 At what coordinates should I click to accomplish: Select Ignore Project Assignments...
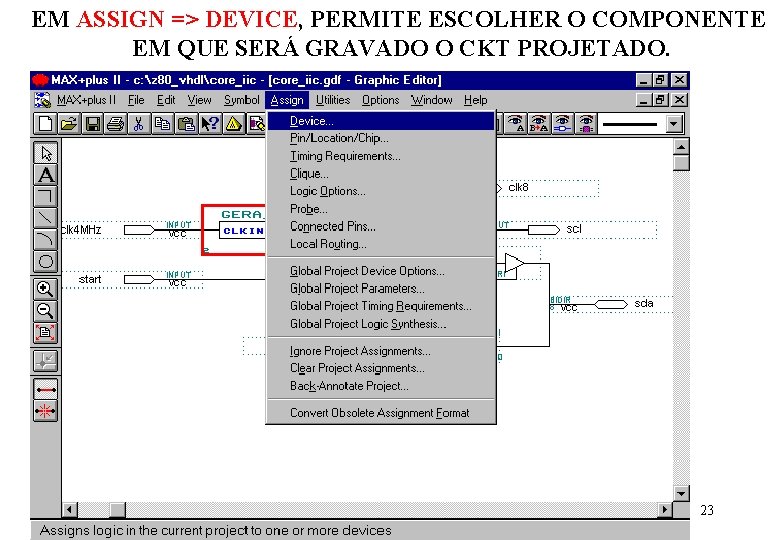pyautogui.click(x=381, y=351)
